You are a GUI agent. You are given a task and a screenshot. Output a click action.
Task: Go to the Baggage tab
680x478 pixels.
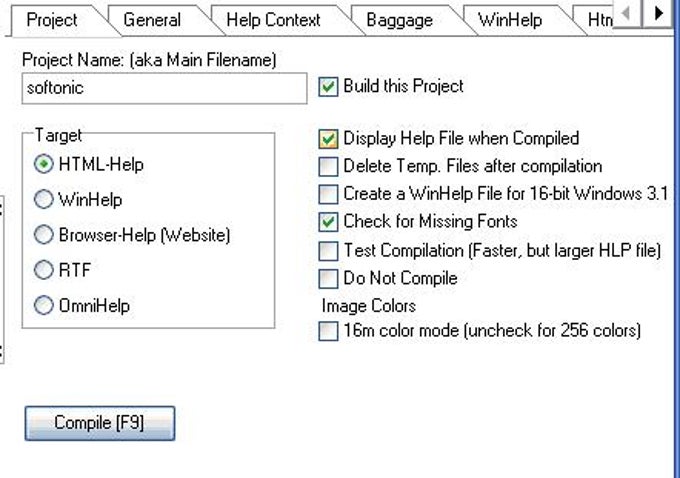pyautogui.click(x=398, y=20)
